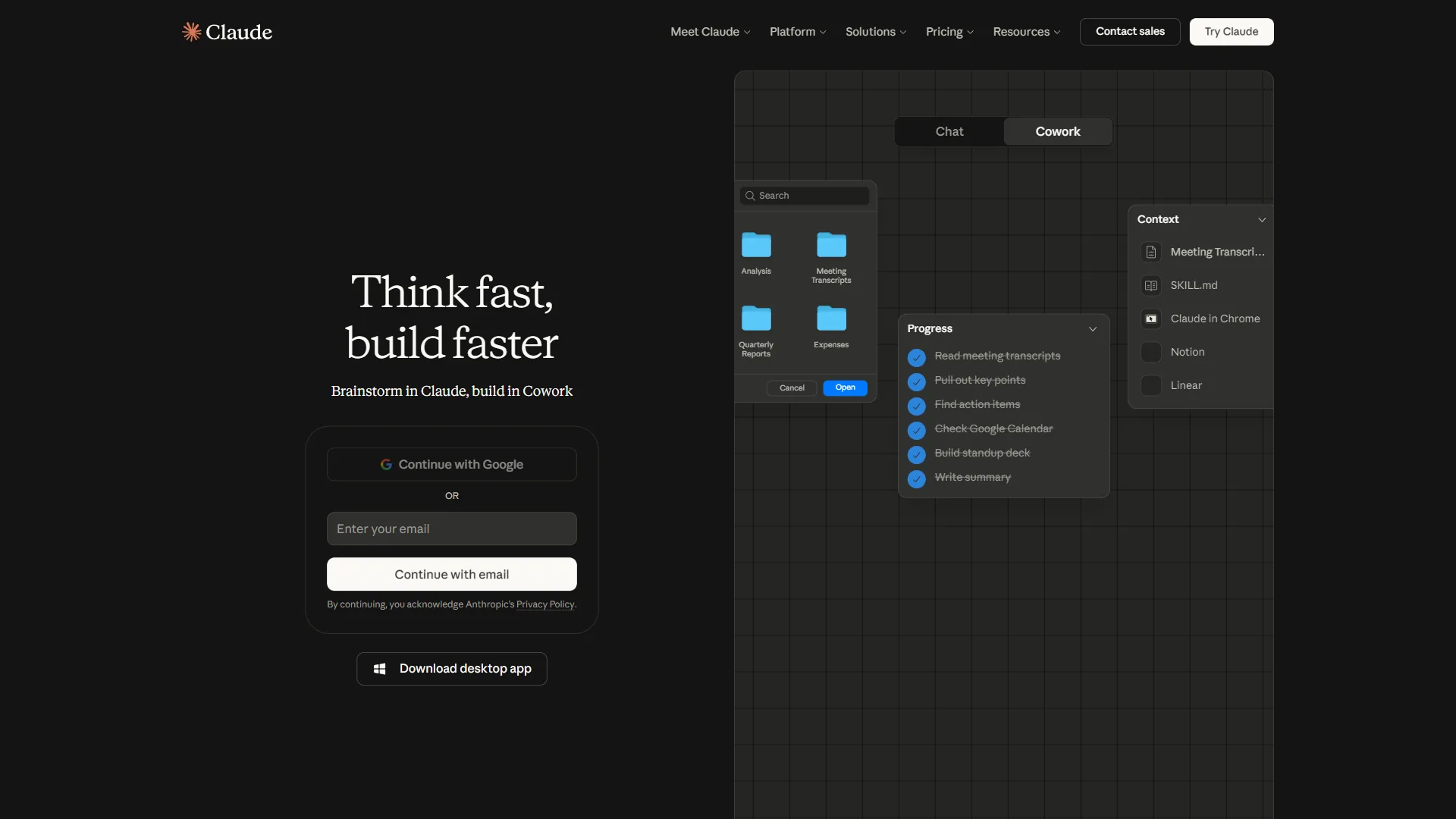Toggle the Check Google Calendar checkmark
The height and width of the screenshot is (819, 1456).
tap(917, 430)
